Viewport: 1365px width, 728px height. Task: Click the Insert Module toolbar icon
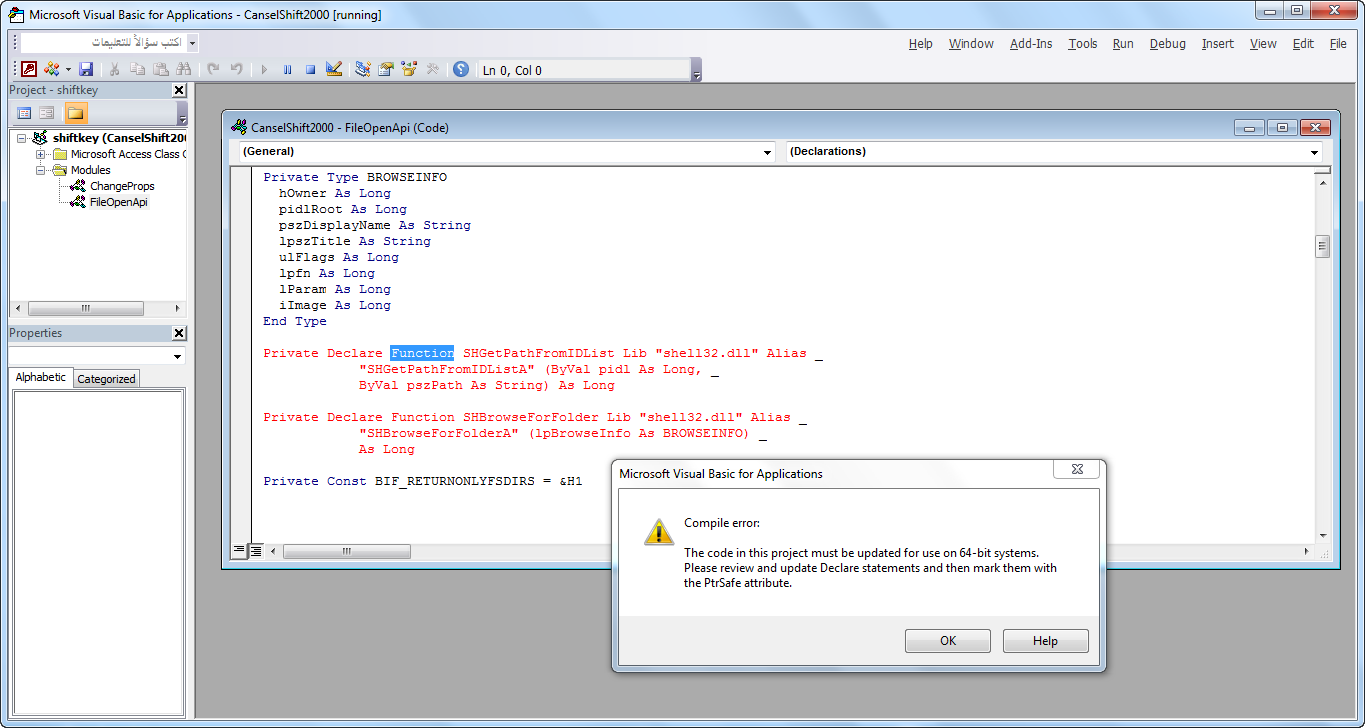(x=51, y=69)
